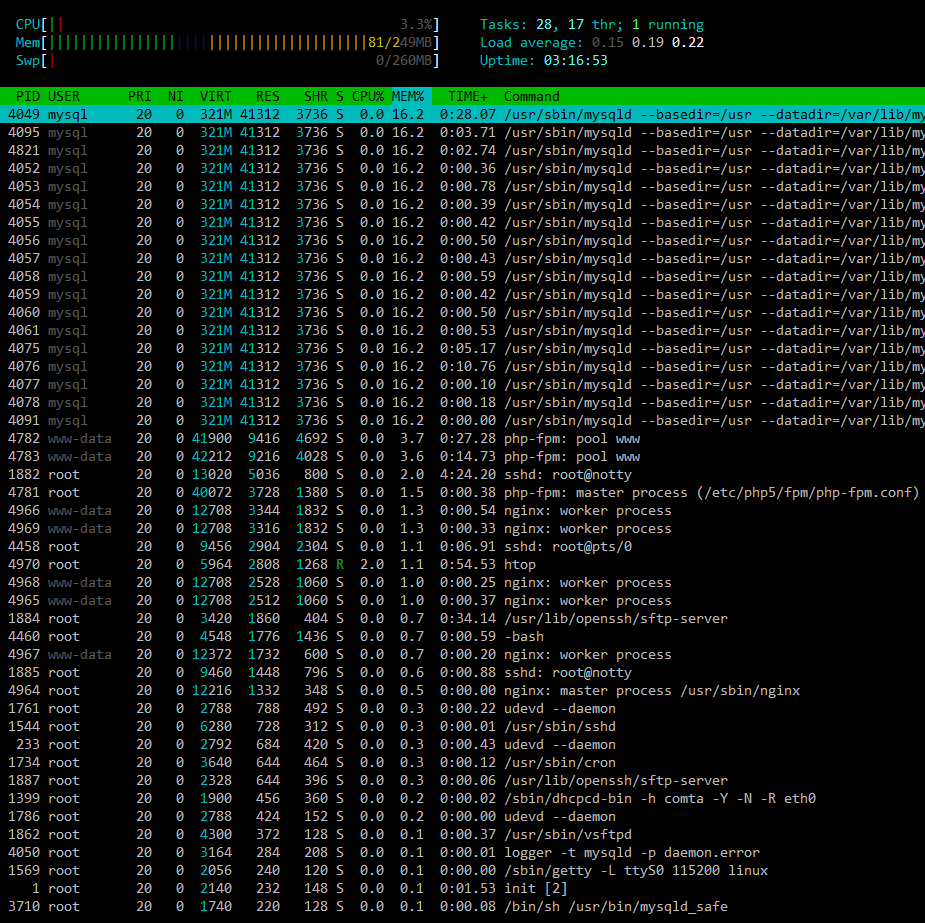
Task: Sort by the TIME+ column header
Action: [468, 96]
